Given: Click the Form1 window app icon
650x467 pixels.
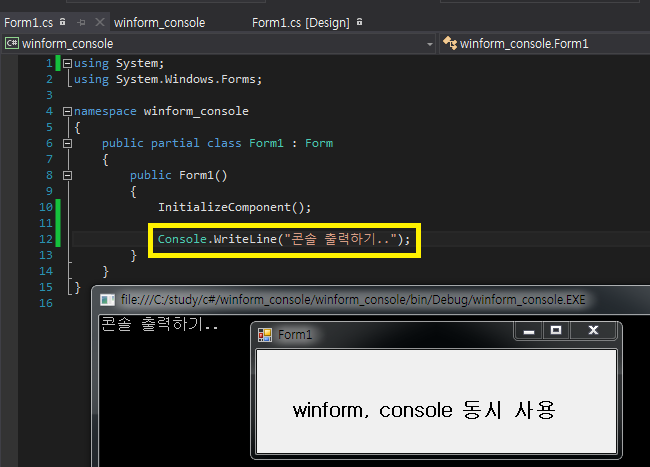Looking at the screenshot, I should [265, 335].
